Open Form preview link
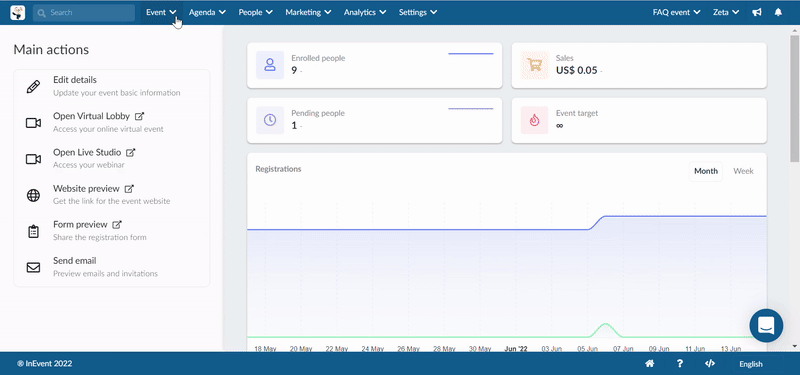Image resolution: width=800 pixels, height=375 pixels. tap(80, 224)
